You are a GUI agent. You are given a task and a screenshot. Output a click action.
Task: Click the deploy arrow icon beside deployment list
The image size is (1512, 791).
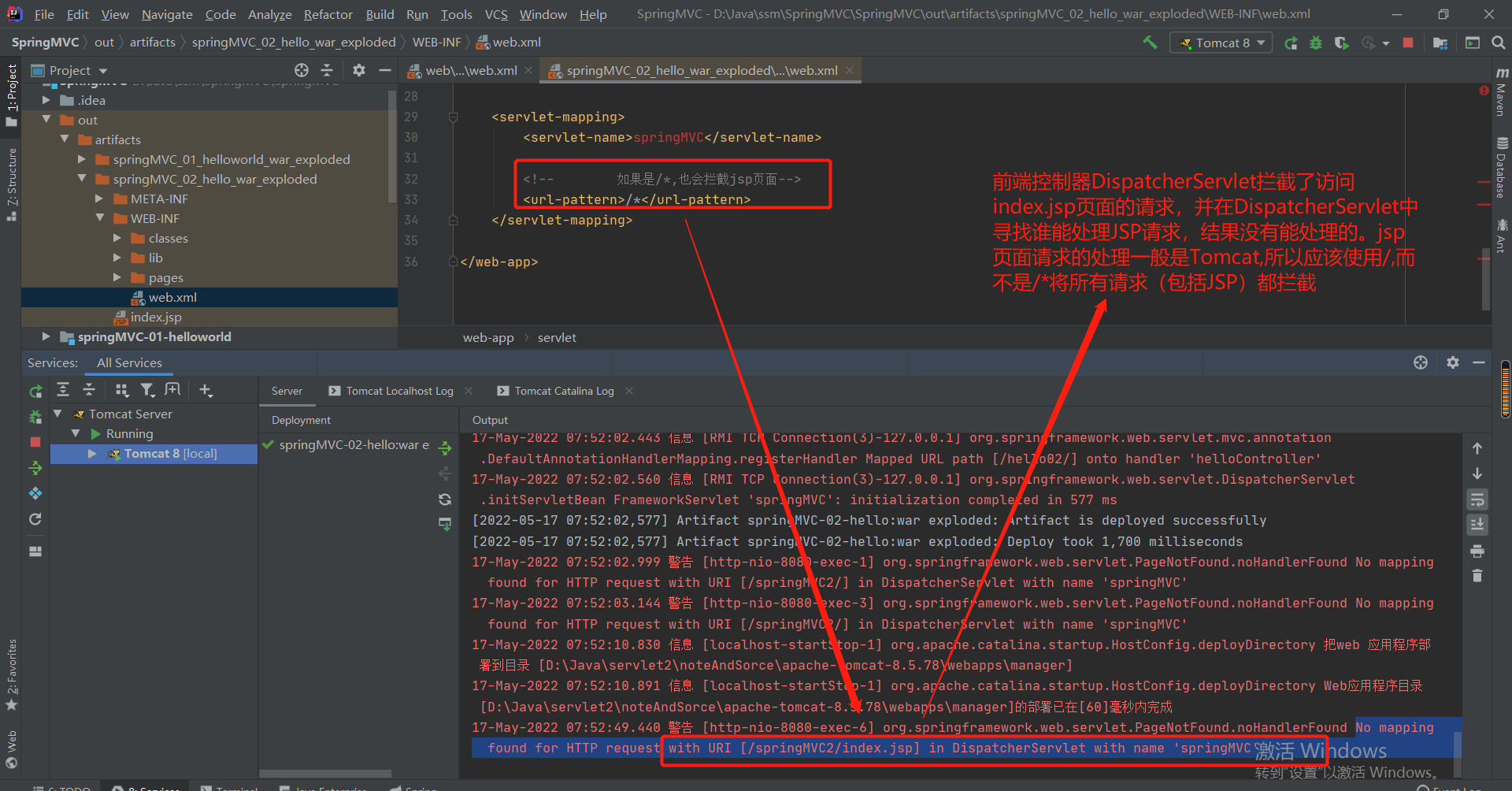pyautogui.click(x=445, y=447)
